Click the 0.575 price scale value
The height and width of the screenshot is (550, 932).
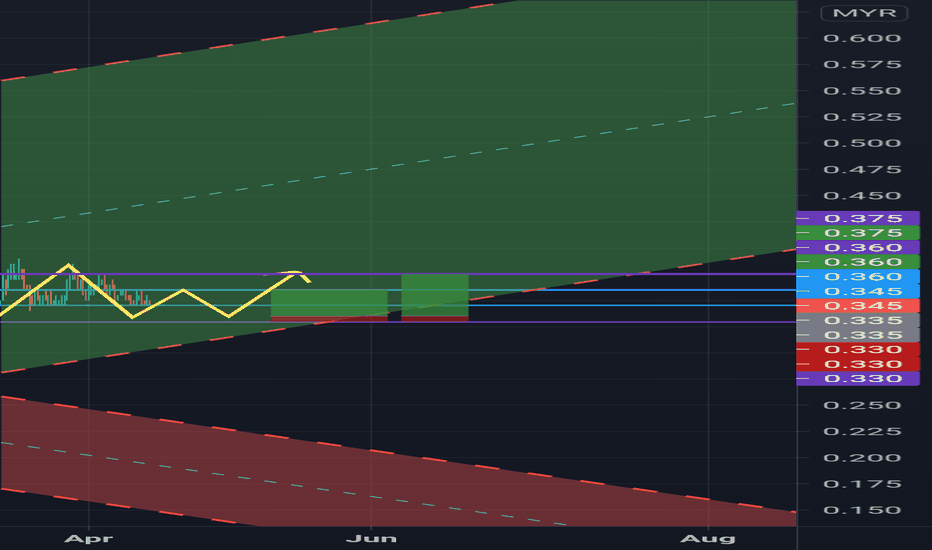[862, 65]
